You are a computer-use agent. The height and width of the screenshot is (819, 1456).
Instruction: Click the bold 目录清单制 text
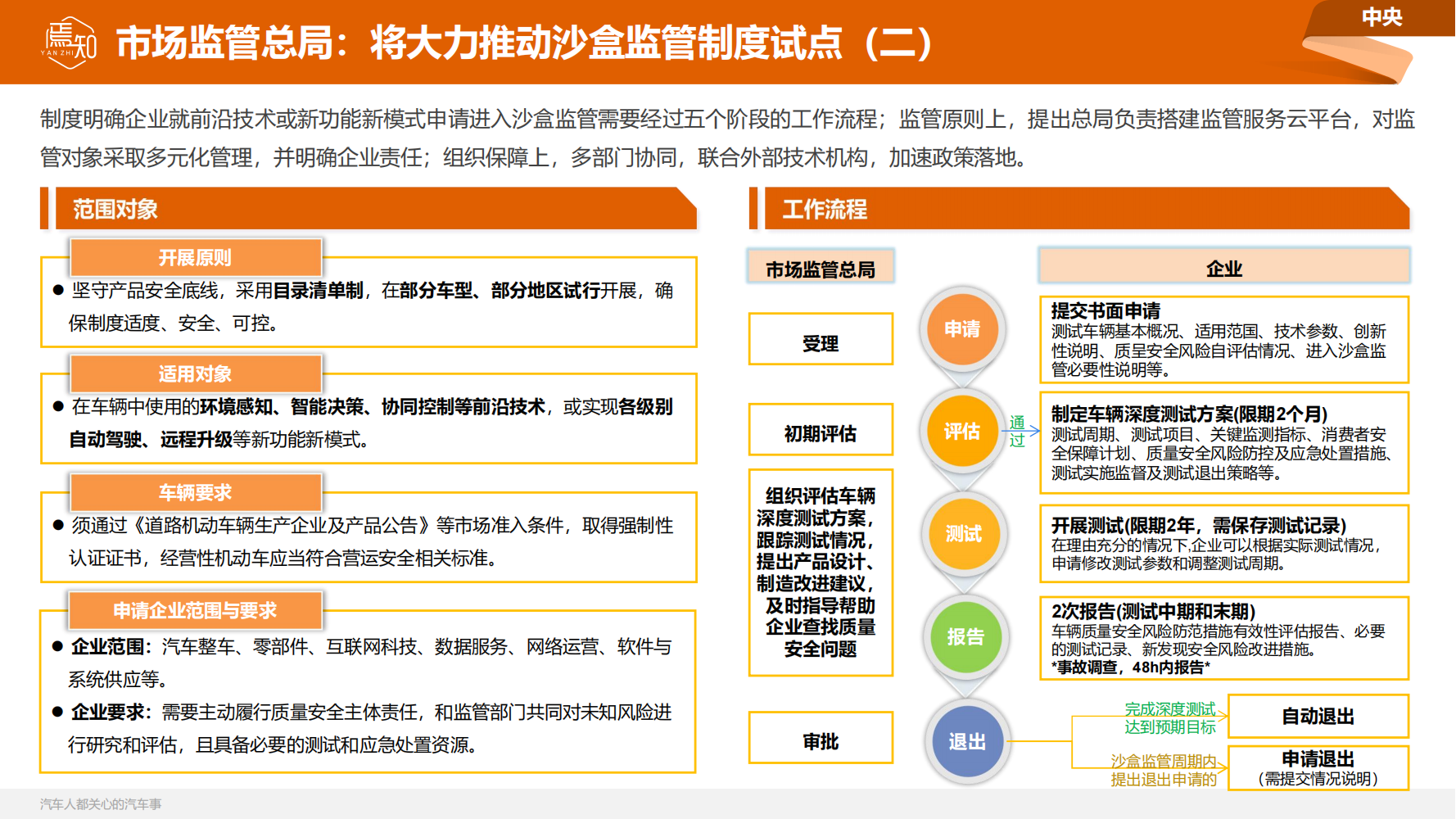click(318, 291)
